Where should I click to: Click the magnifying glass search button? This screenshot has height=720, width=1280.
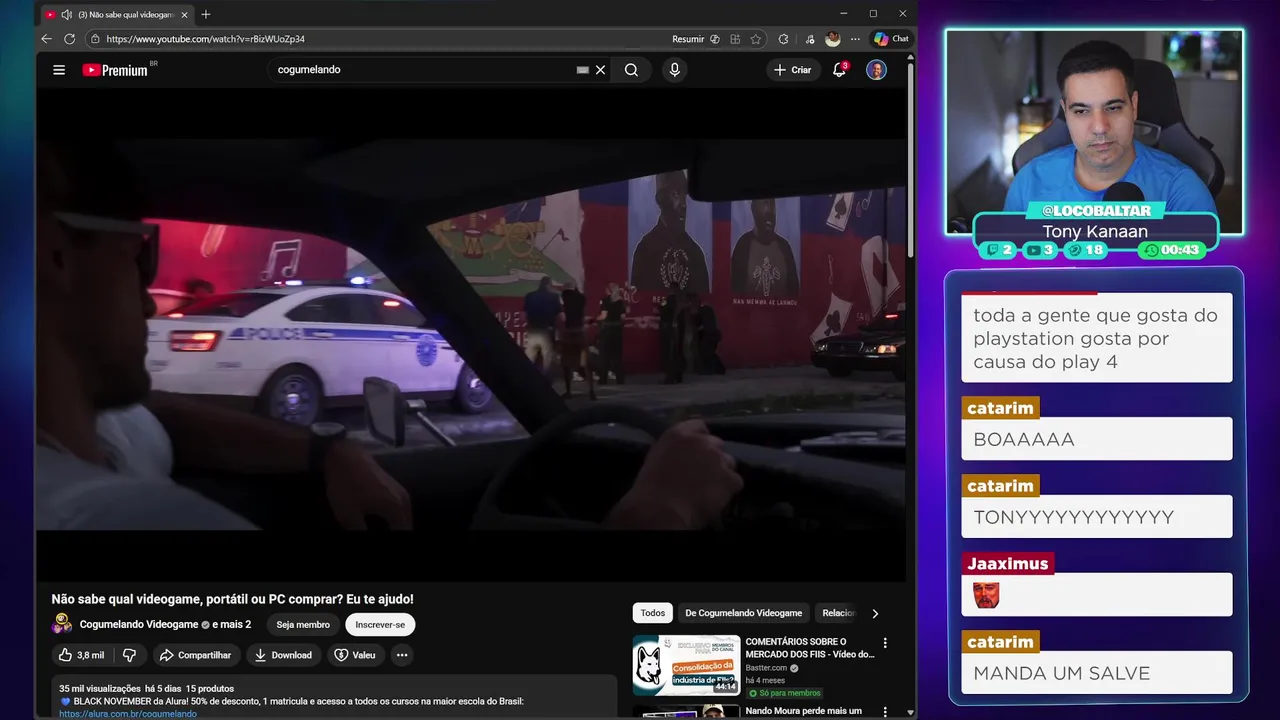pyautogui.click(x=631, y=70)
